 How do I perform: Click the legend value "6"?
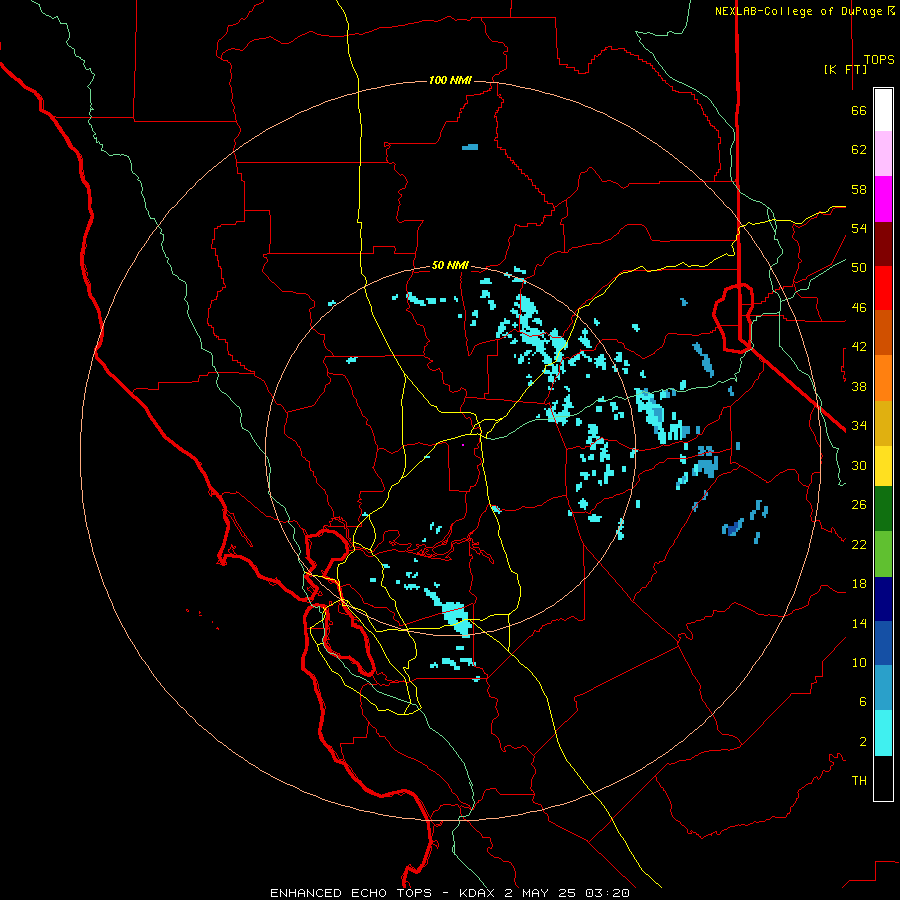point(862,702)
